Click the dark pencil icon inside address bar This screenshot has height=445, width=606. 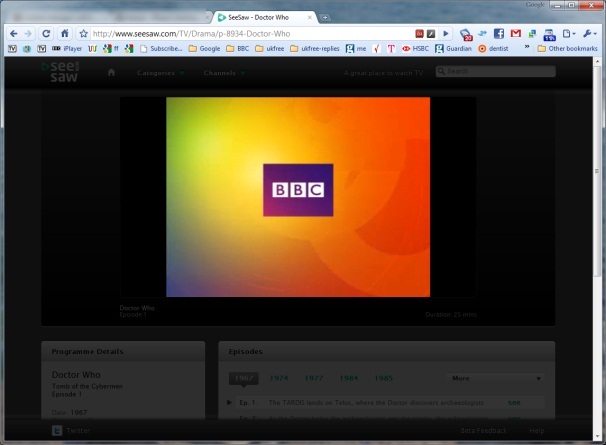coord(431,34)
